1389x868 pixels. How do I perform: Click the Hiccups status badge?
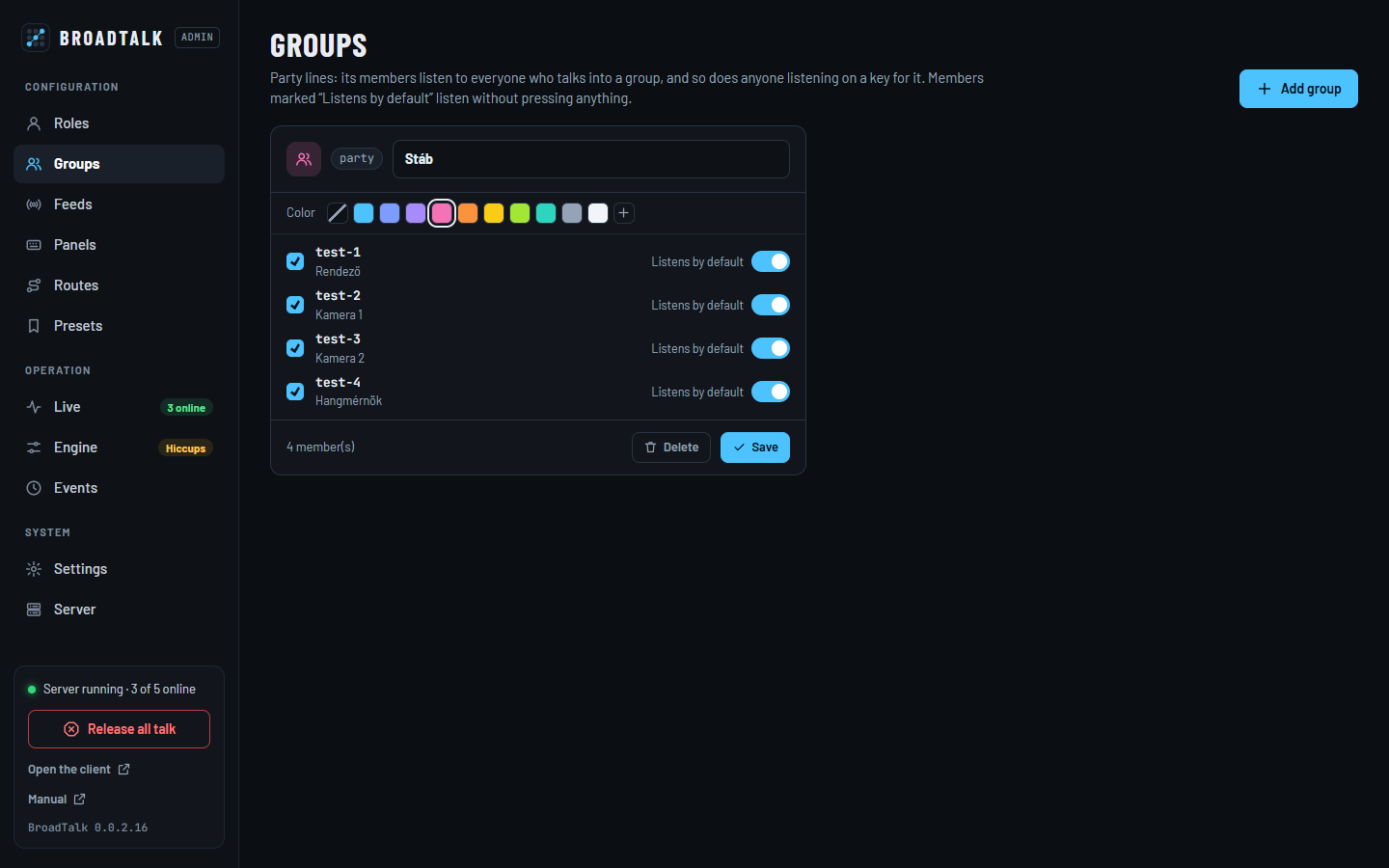click(185, 448)
